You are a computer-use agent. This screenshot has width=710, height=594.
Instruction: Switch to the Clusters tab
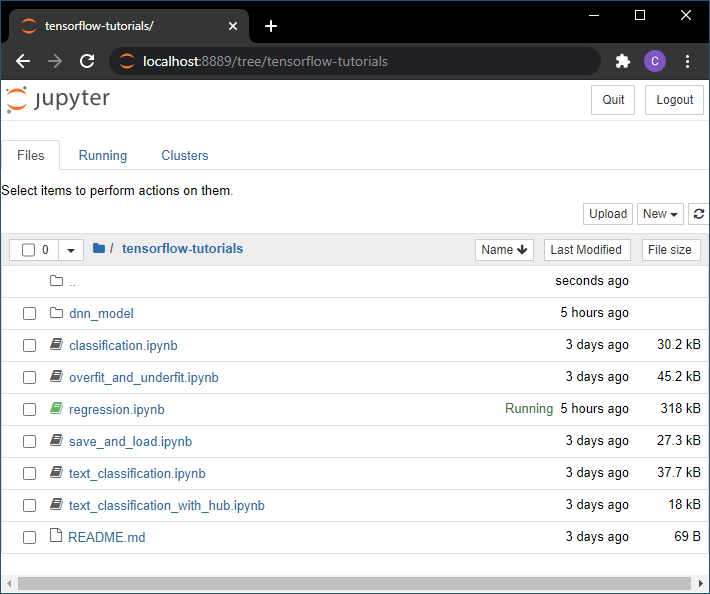coord(185,155)
